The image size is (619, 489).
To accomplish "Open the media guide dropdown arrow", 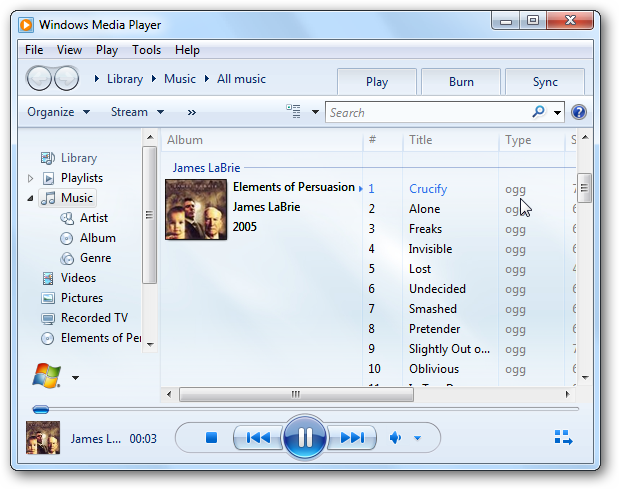I will [75, 378].
